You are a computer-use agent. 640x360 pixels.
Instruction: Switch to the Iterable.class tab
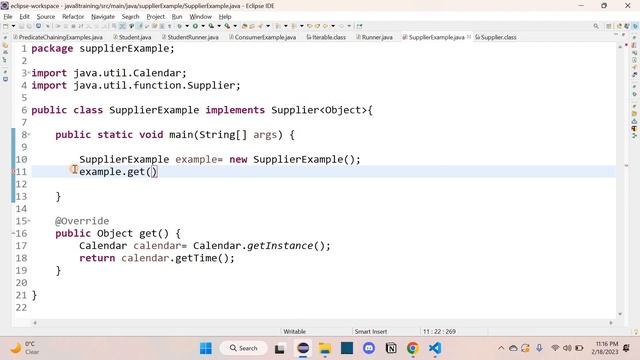(x=326, y=37)
